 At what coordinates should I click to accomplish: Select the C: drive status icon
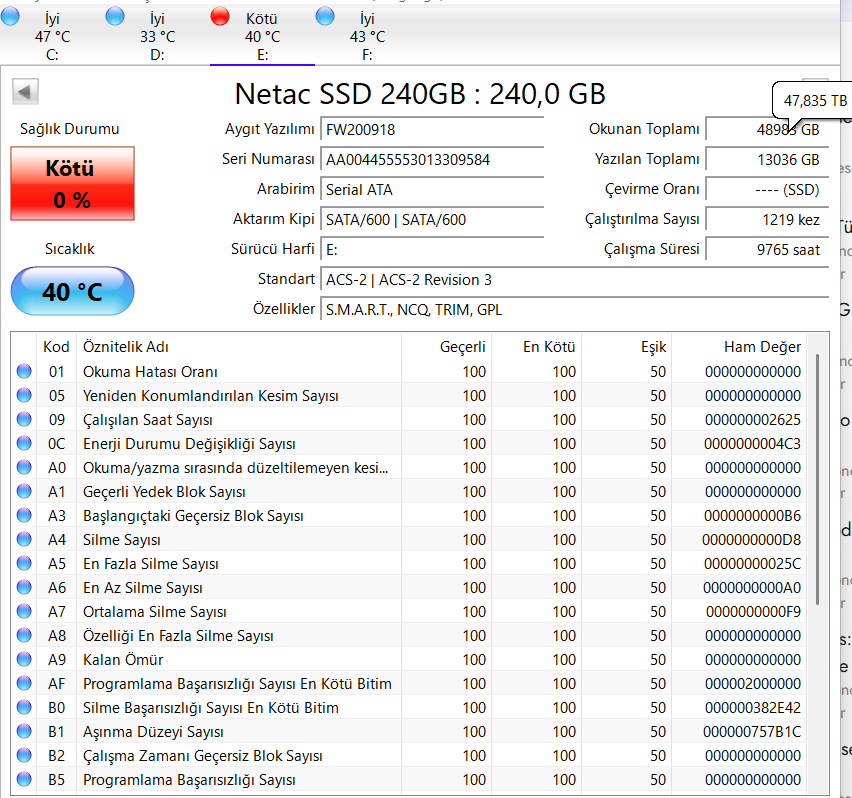(10, 16)
